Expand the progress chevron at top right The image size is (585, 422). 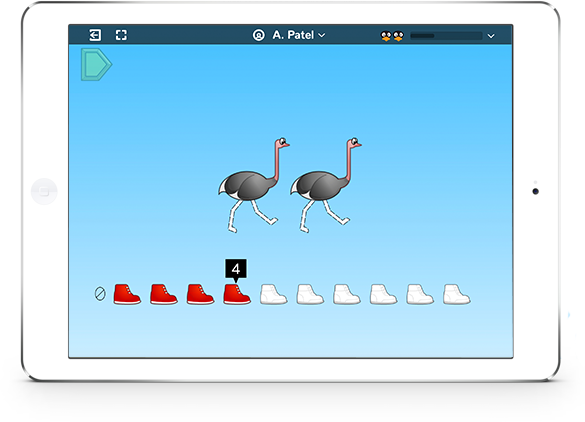[x=491, y=36]
